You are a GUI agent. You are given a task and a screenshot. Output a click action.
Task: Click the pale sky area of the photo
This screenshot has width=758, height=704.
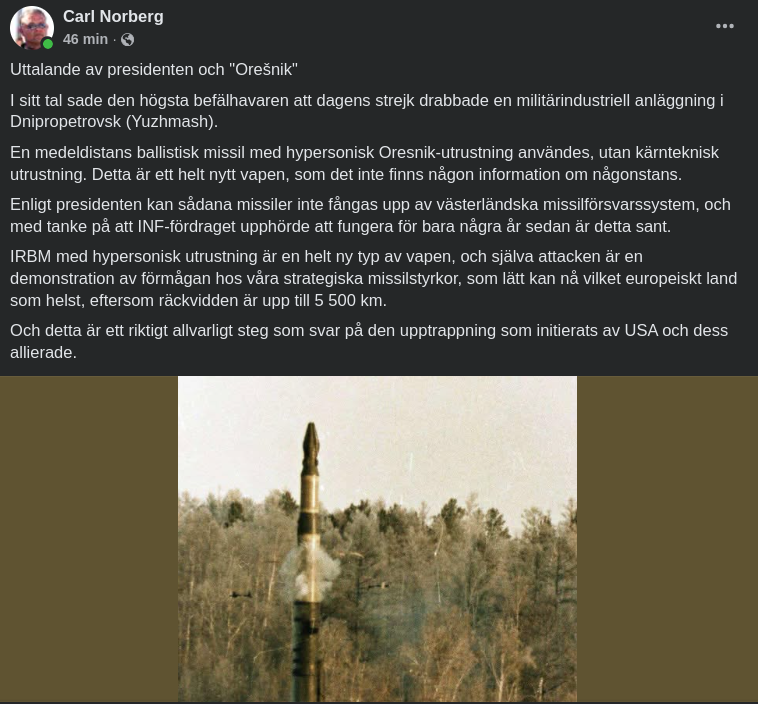(x=435, y=435)
